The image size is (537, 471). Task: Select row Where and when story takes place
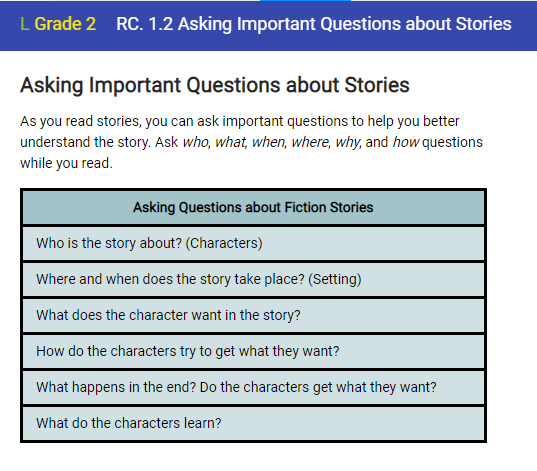(253, 279)
